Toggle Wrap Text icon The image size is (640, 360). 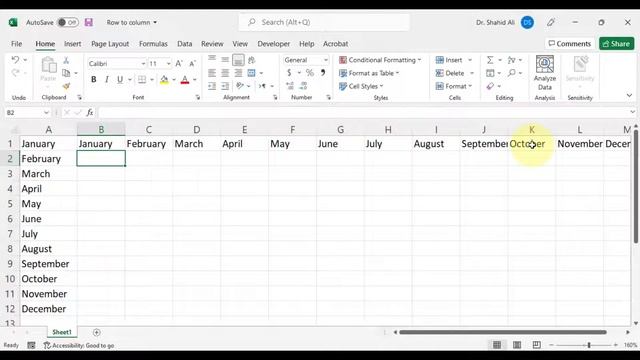click(x=251, y=60)
